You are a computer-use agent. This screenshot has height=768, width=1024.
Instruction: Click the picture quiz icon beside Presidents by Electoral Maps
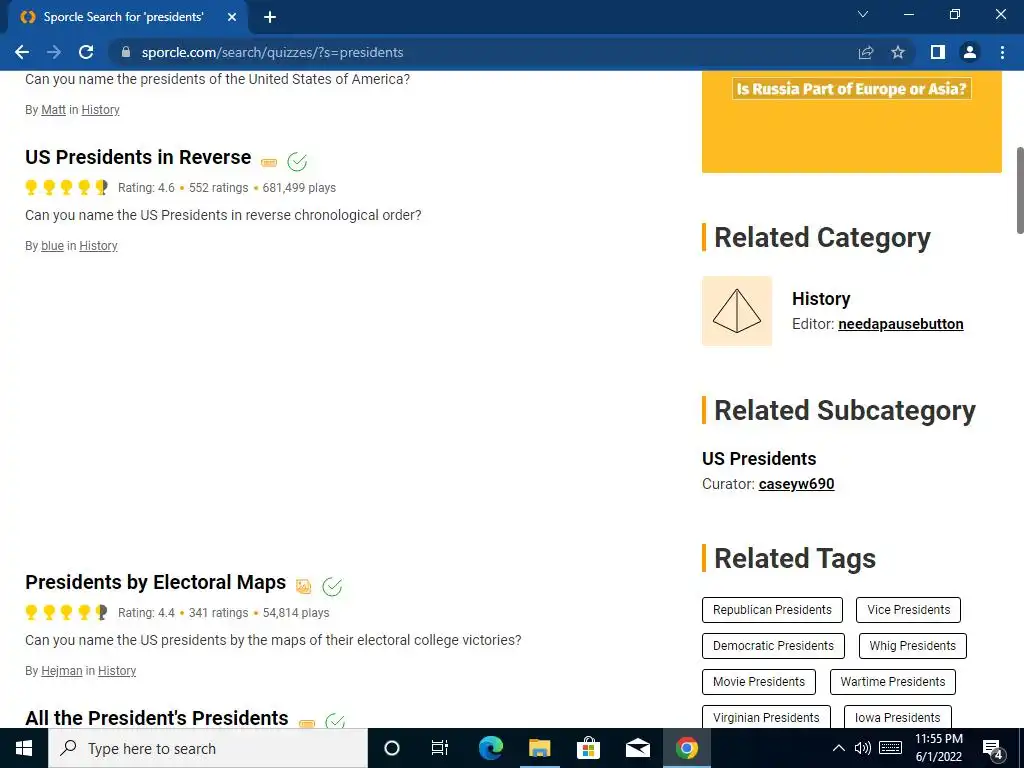coord(304,586)
